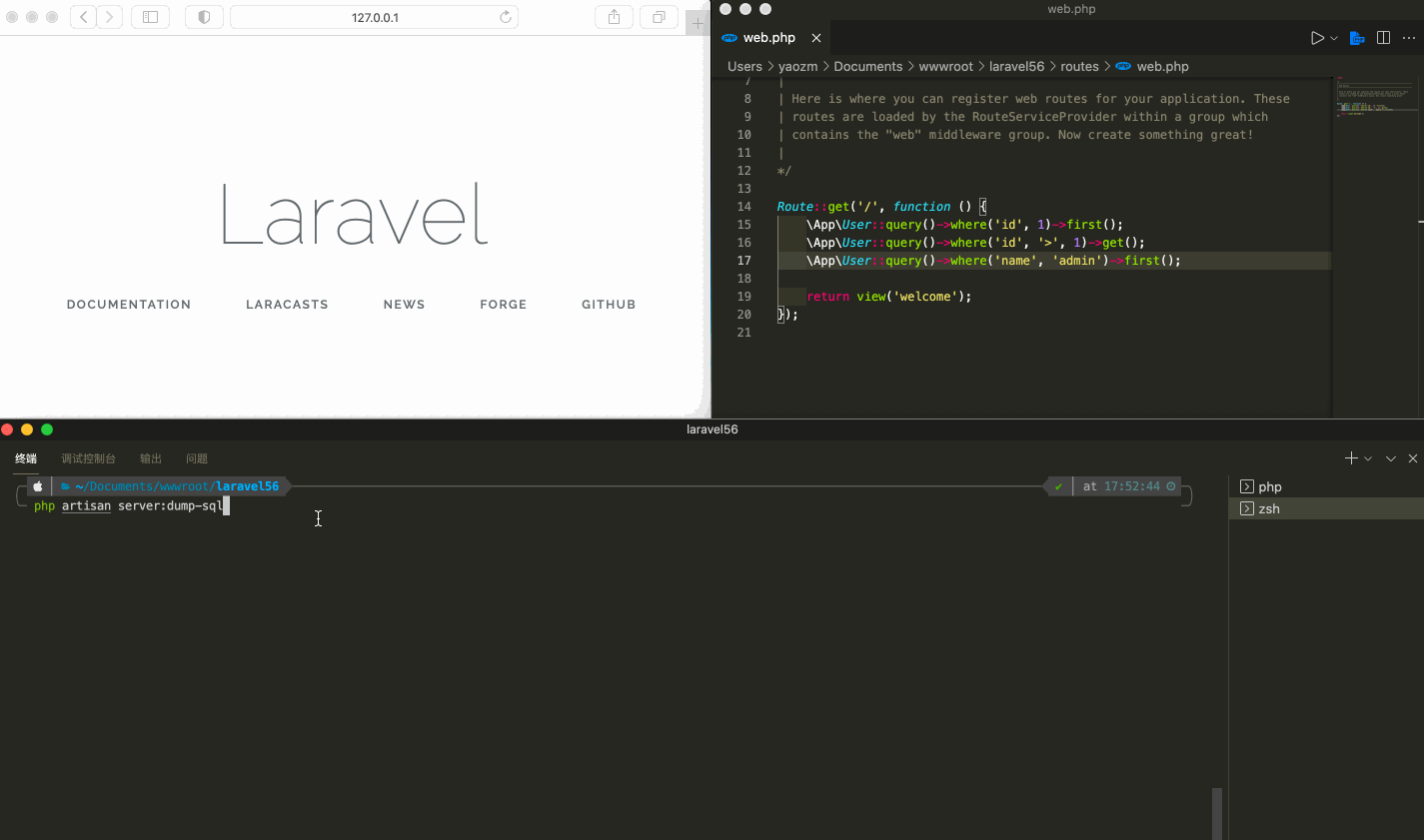Collapse the panel with chevron icon
Viewport: 1424px width, 840px height.
coord(1390,458)
